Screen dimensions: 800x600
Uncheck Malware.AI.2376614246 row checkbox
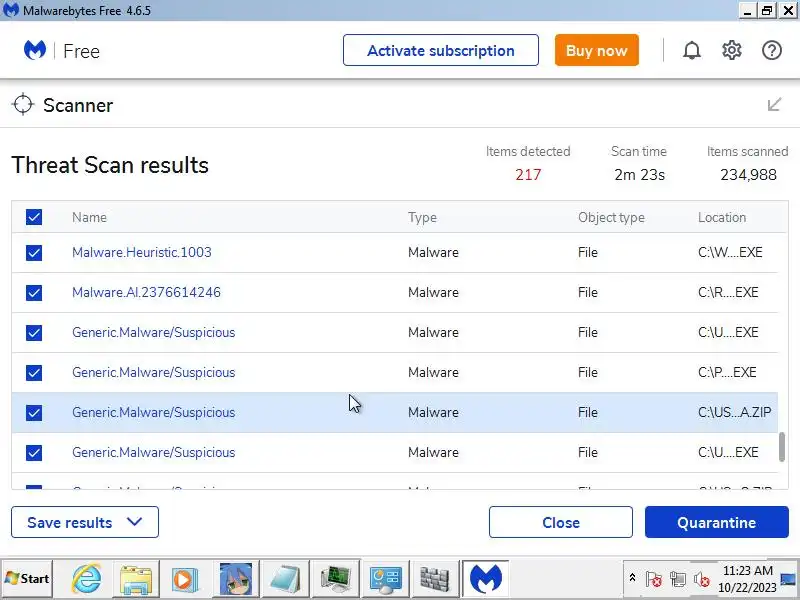34,292
